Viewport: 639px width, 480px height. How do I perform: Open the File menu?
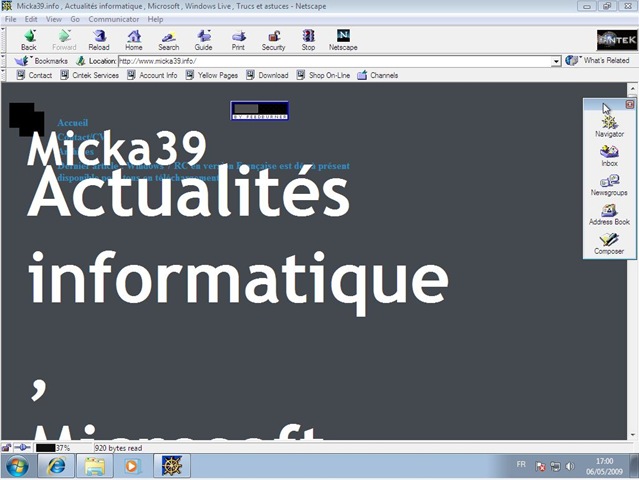pos(11,19)
